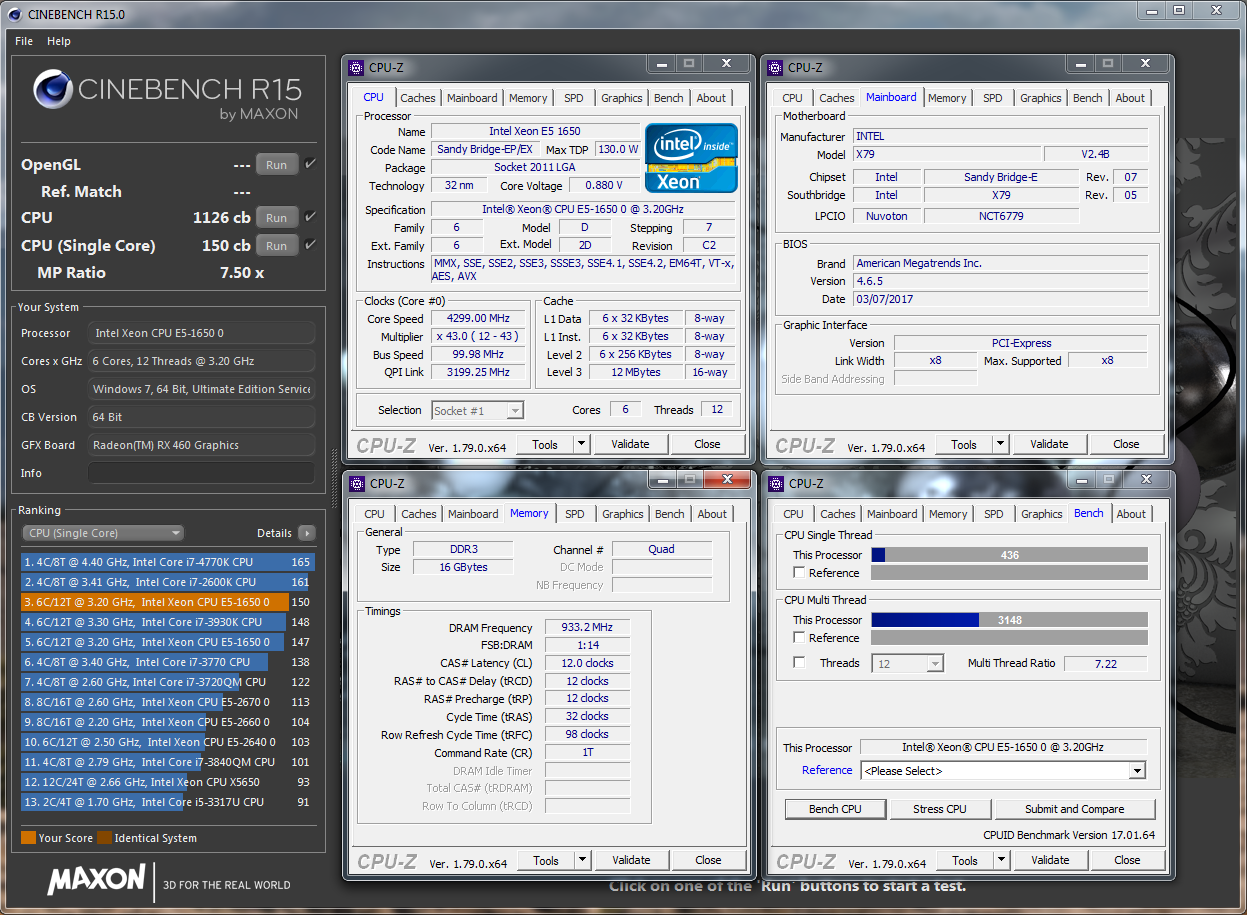The image size is (1247, 915).
Task: Expand Tools dropdown arrow in Bench window
Action: pos(1001,860)
